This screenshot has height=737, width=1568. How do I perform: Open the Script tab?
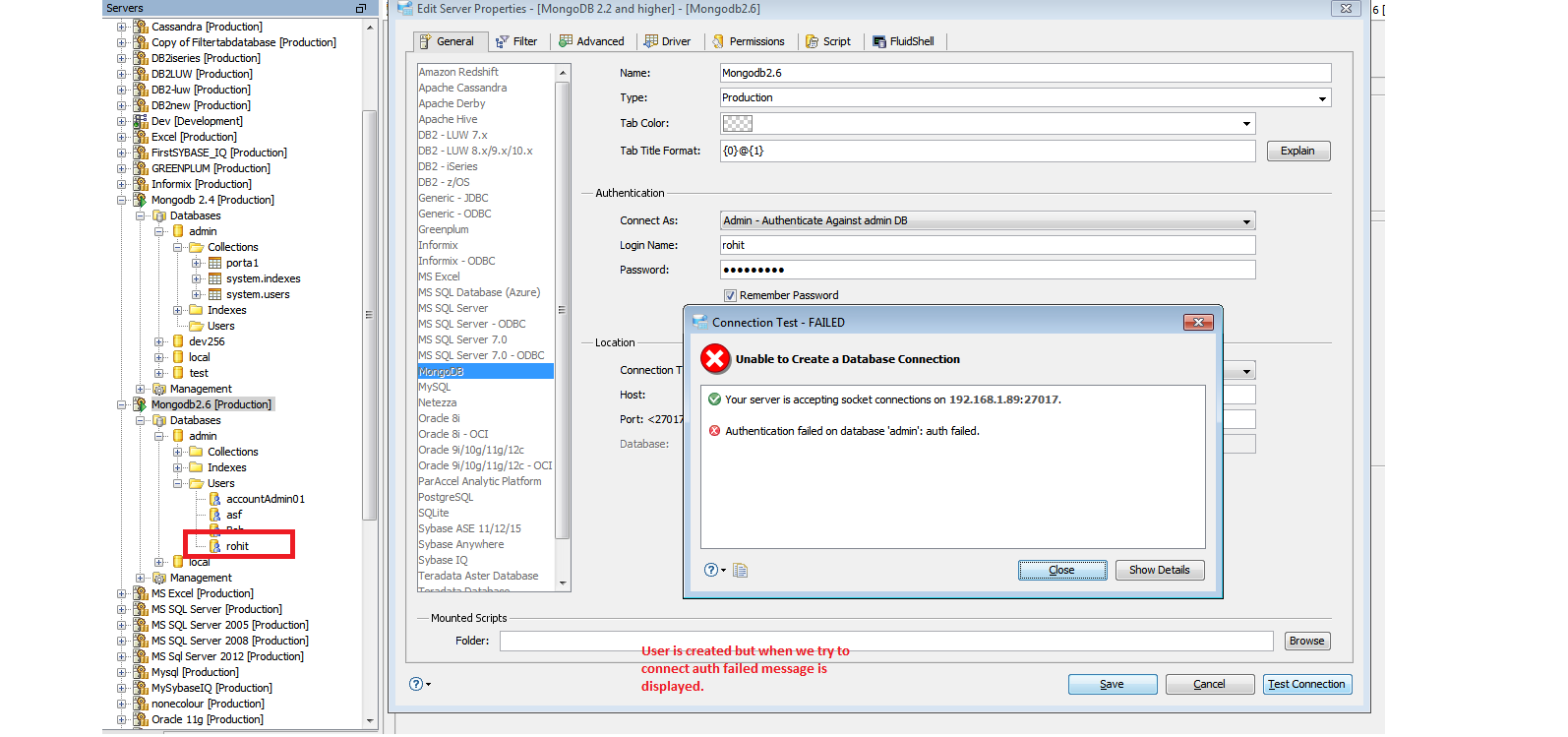pyautogui.click(x=828, y=41)
